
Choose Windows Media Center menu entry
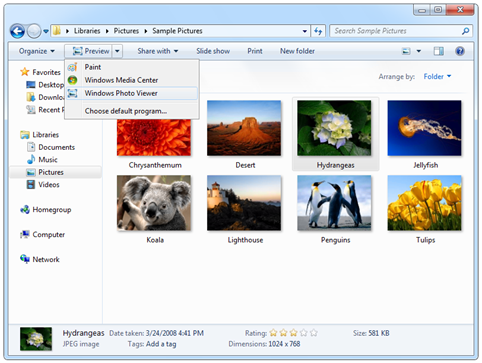132,80
